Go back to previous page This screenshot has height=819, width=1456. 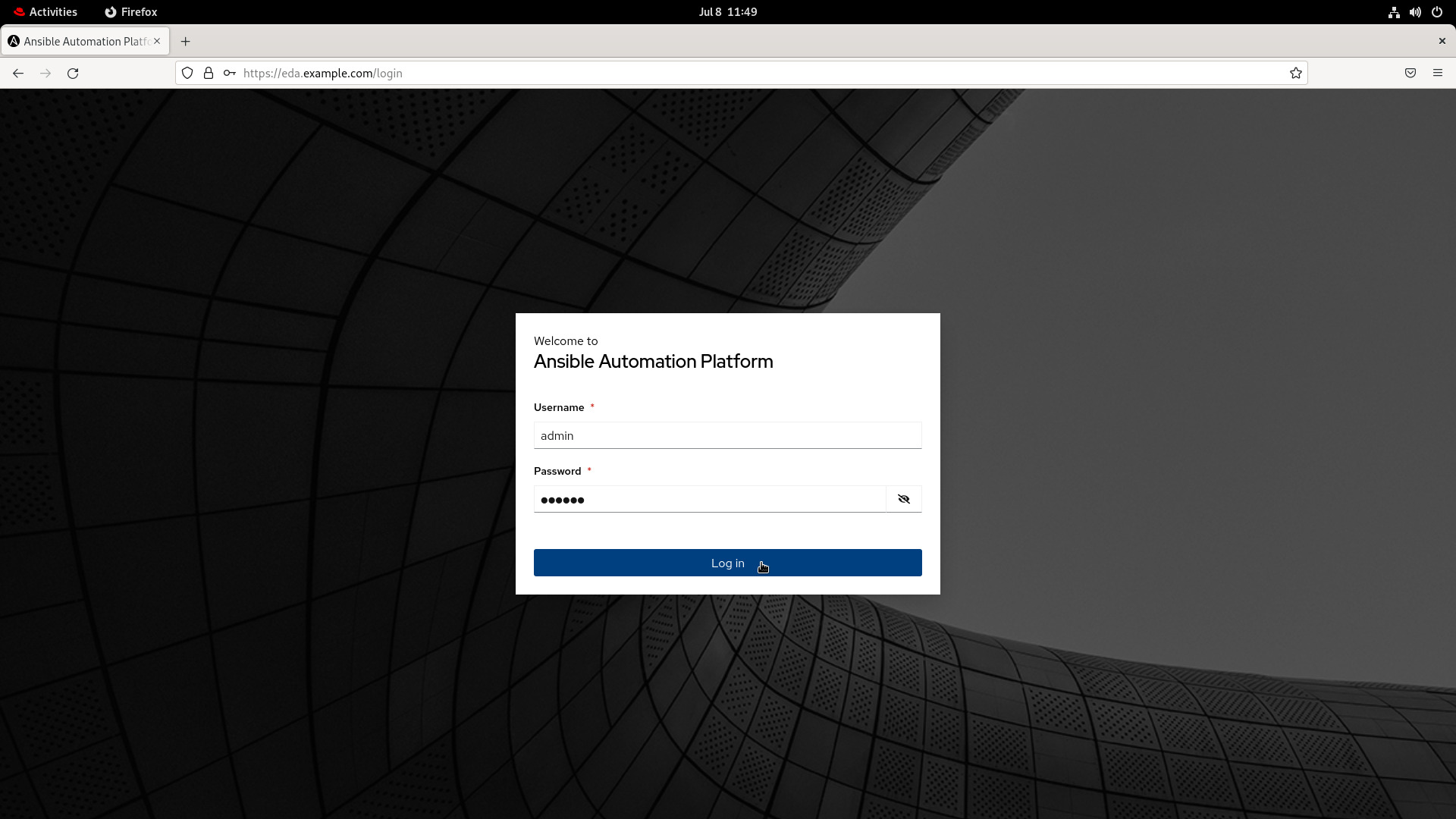tap(18, 74)
